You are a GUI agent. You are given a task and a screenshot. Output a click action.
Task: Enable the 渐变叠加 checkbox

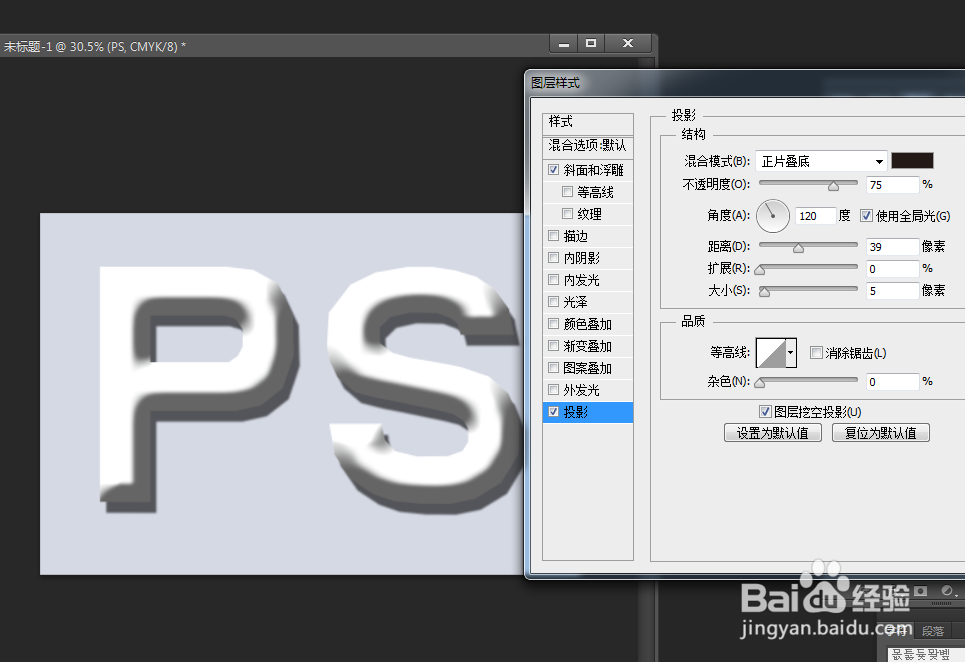point(553,346)
